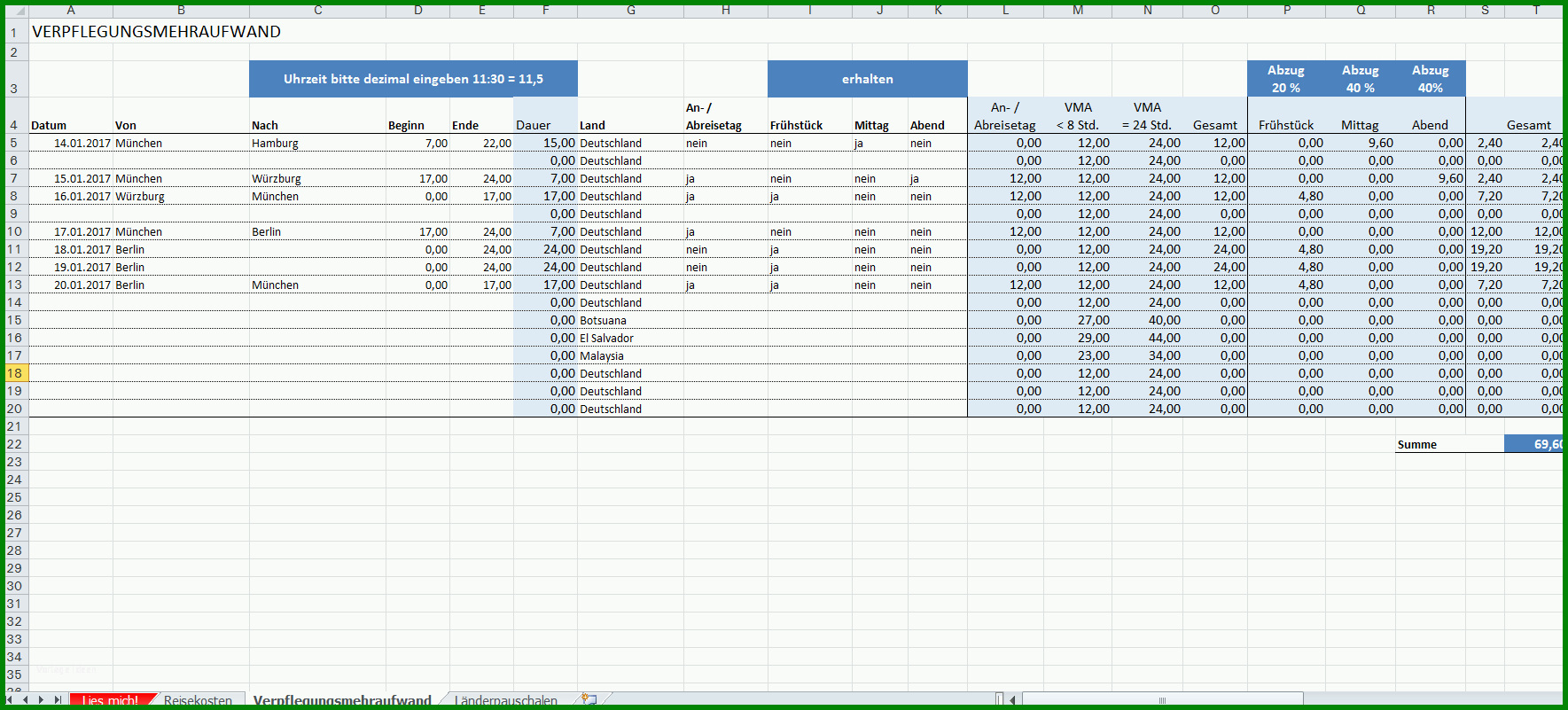Image resolution: width=1568 pixels, height=710 pixels.
Task: Click horizontal scrollbar left arrow
Action: click(x=1013, y=699)
